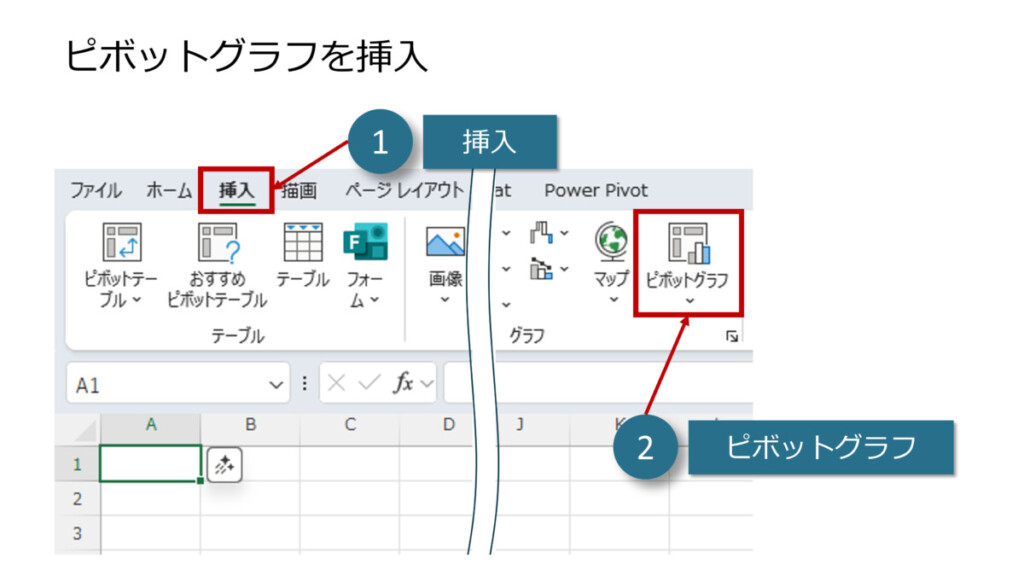Expand the Name Box dropdown arrow
This screenshot has width=1024, height=576.
coord(277,384)
